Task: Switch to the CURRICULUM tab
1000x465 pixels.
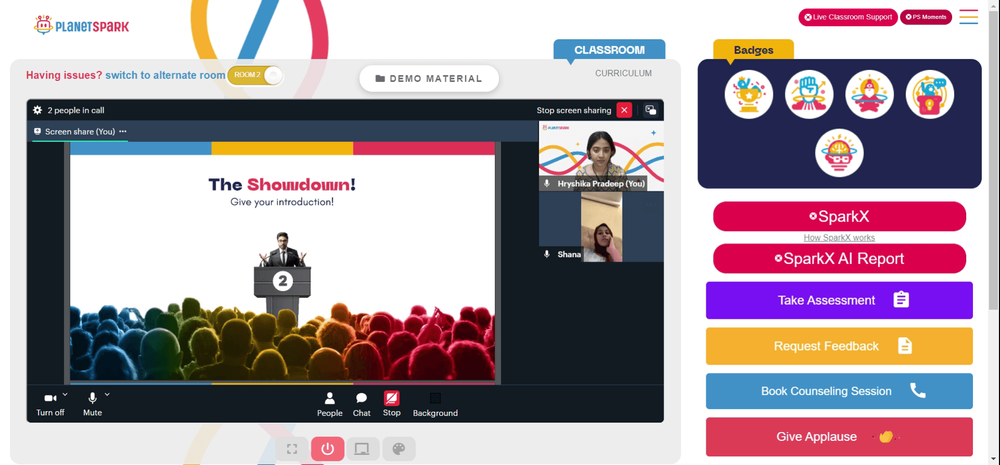Action: (x=623, y=73)
